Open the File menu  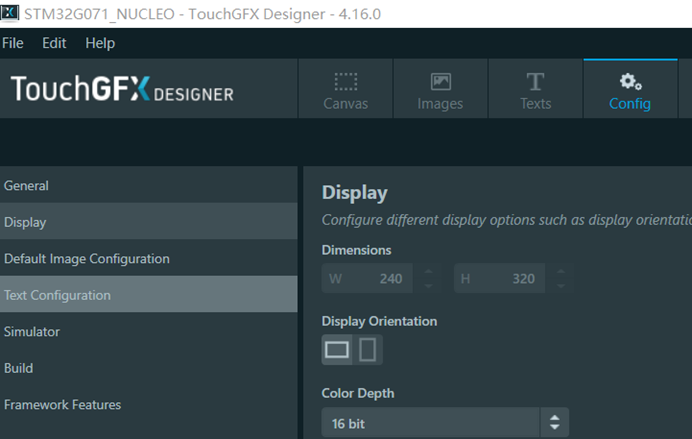point(13,43)
